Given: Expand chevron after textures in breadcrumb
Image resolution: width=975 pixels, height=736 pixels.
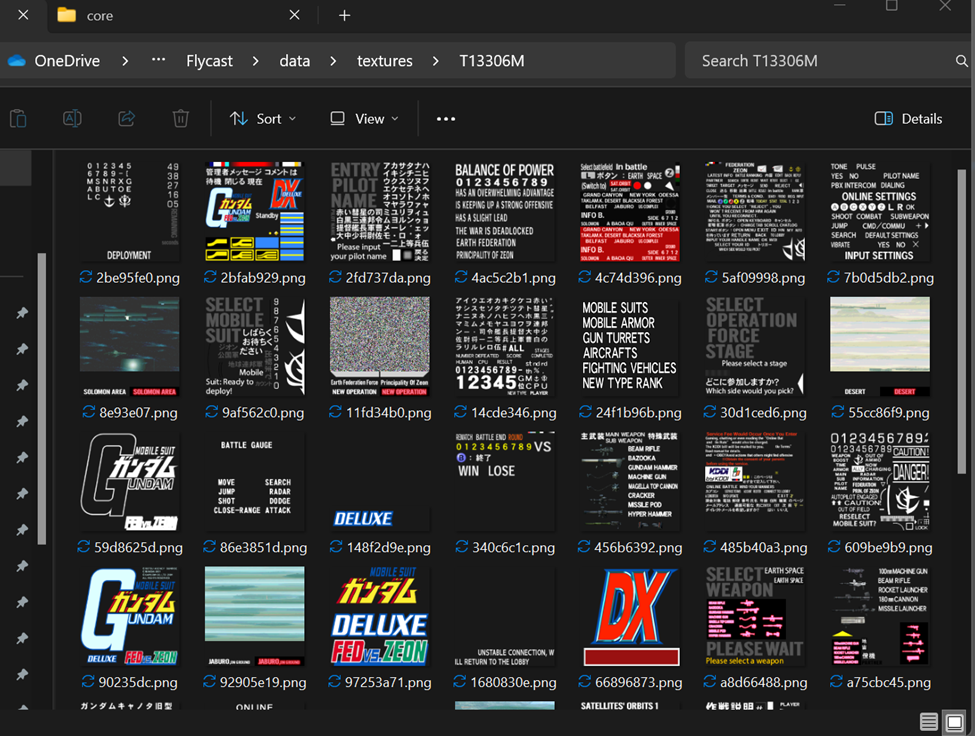Looking at the screenshot, I should coord(435,61).
